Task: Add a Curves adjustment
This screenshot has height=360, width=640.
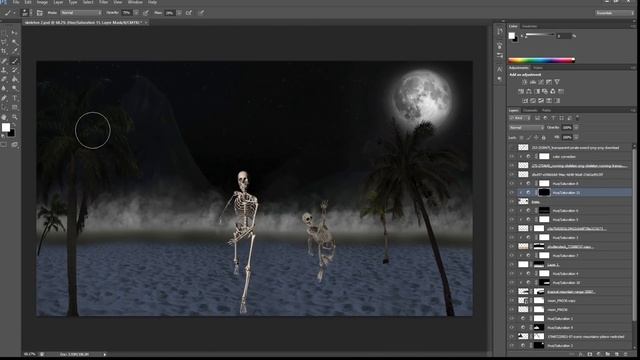Action: tap(541, 82)
